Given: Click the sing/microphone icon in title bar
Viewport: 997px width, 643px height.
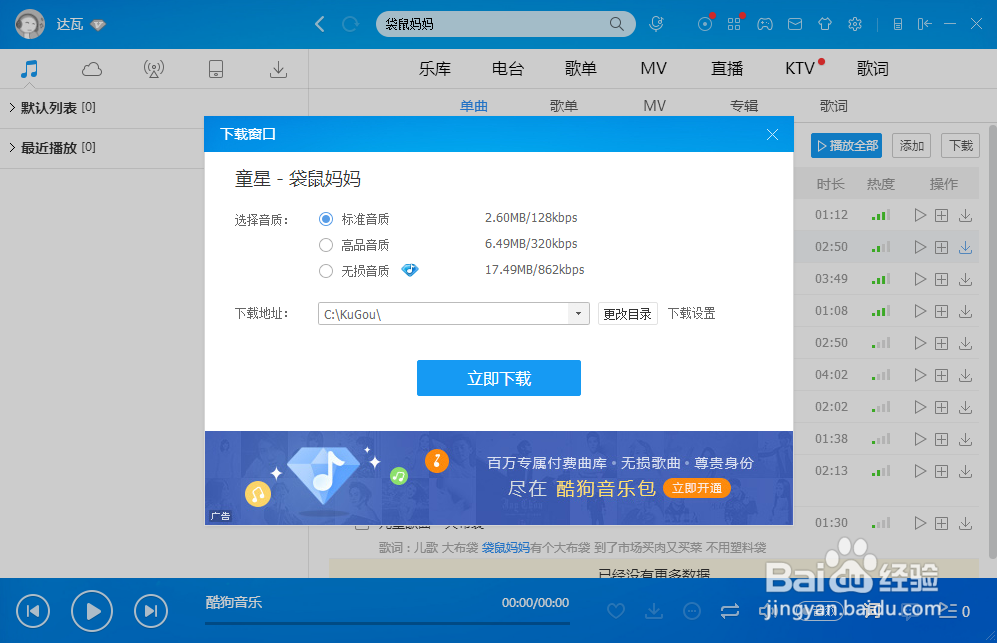Looking at the screenshot, I should point(657,24).
